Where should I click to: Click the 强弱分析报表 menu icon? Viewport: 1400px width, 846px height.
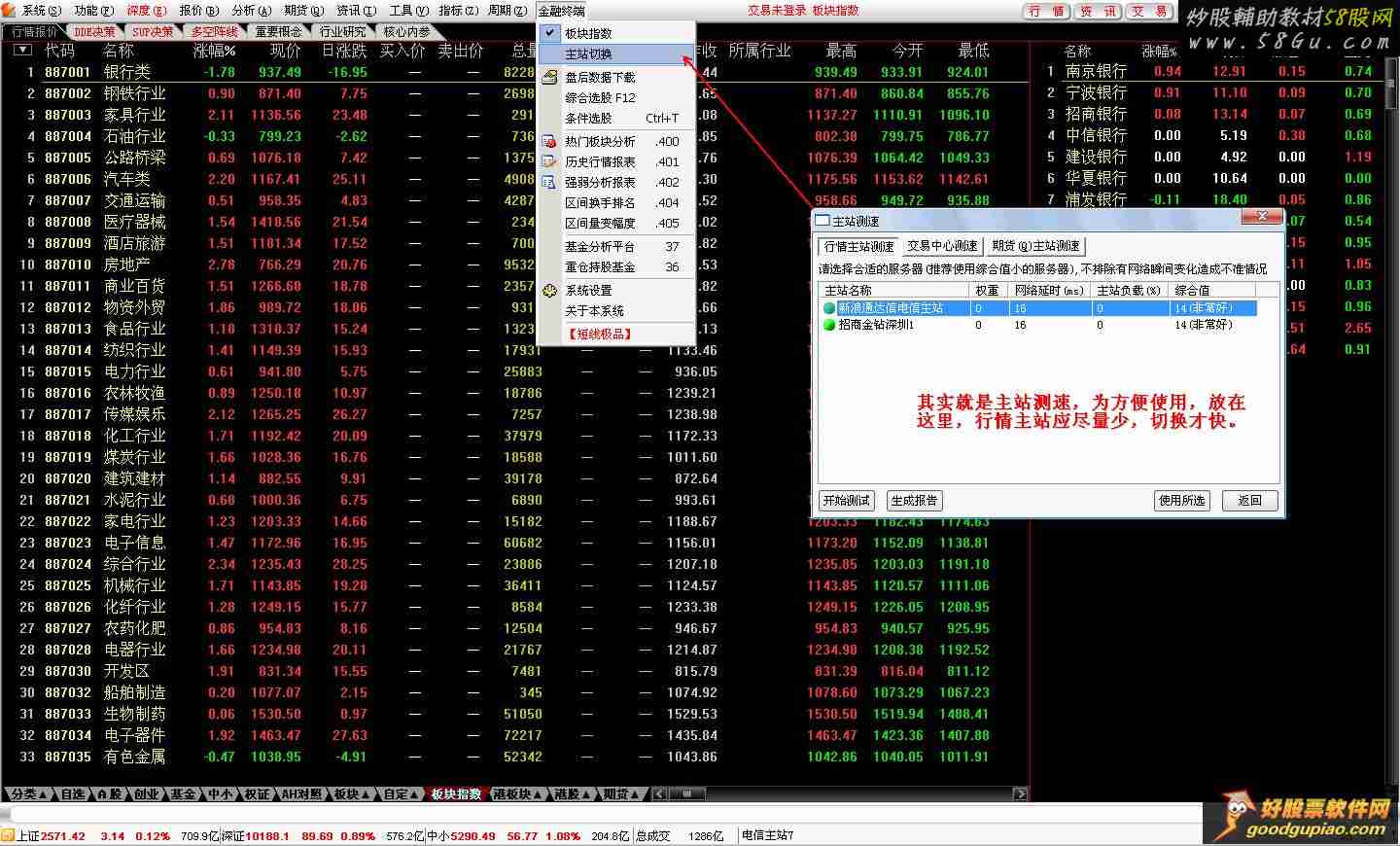coord(549,182)
